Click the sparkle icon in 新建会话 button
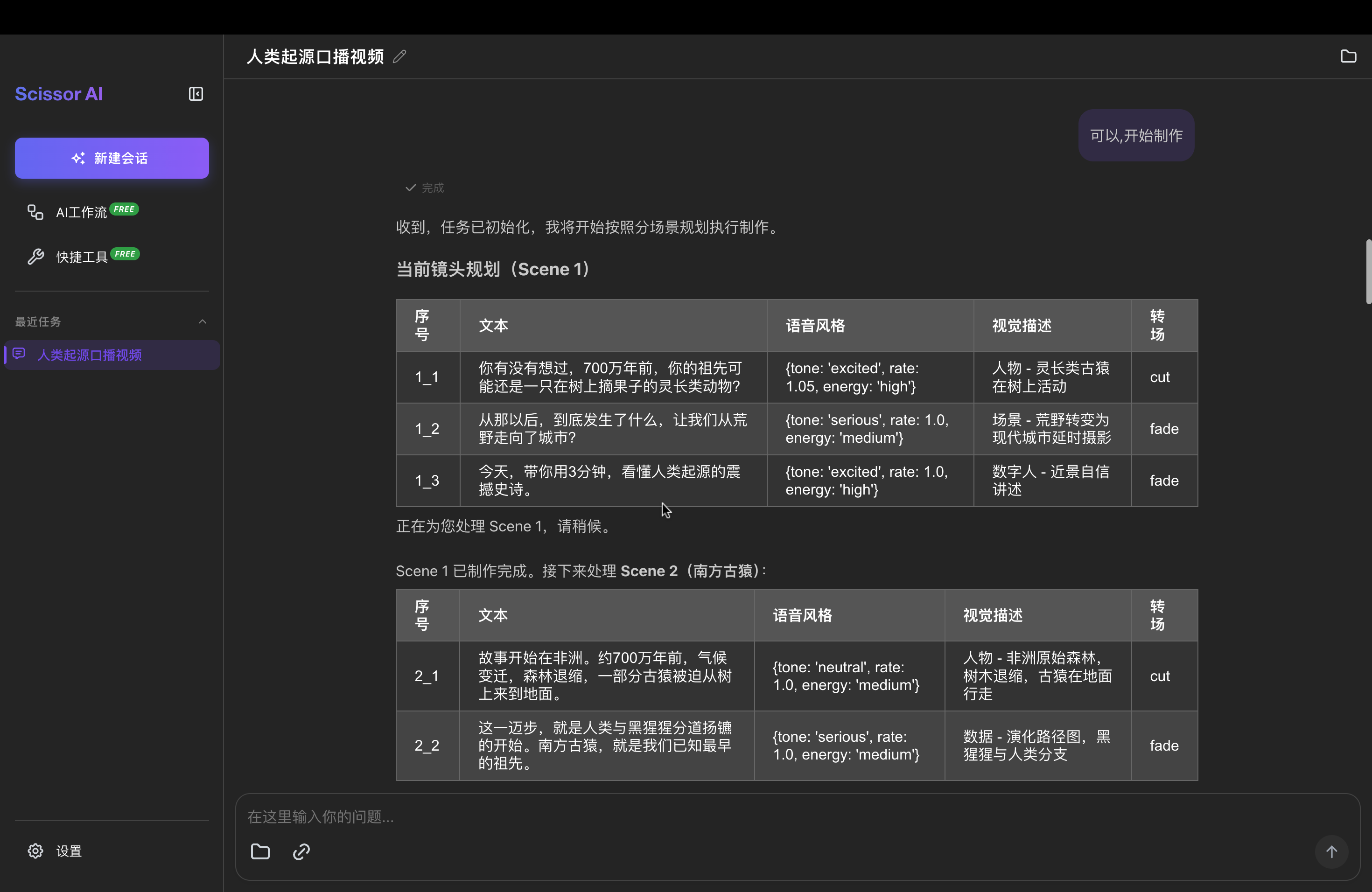The height and width of the screenshot is (892, 1372). point(78,158)
